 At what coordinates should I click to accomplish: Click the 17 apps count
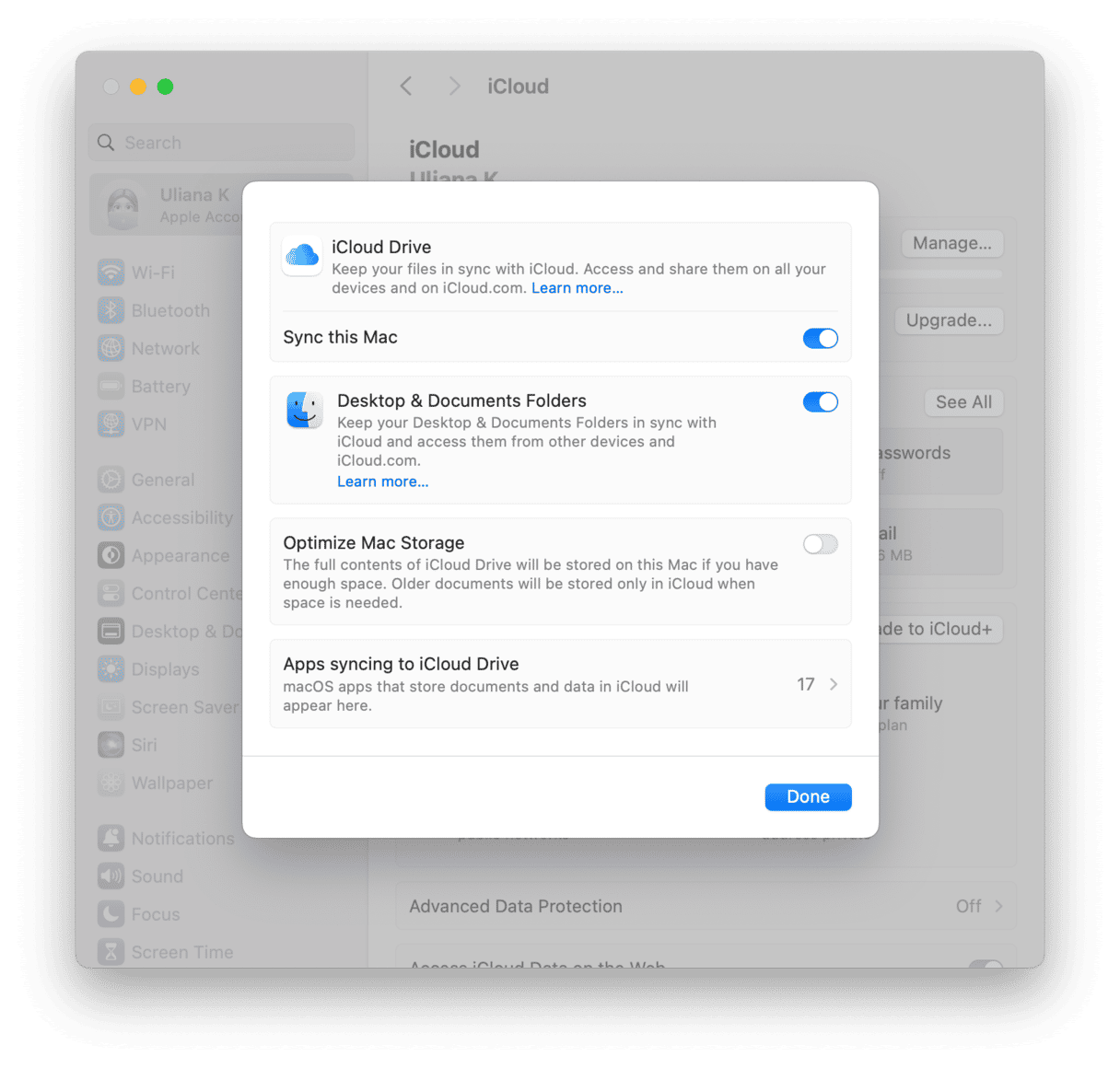coord(806,684)
